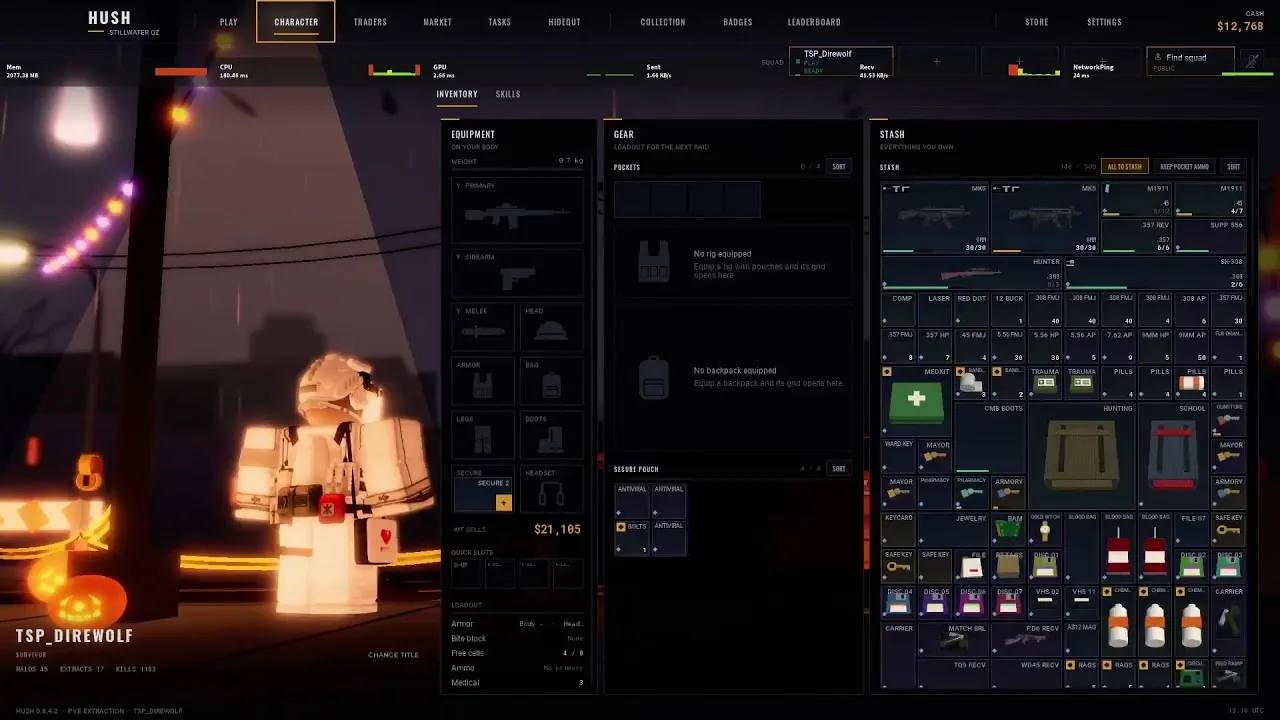Open the Hideout tab
Viewport: 1280px width, 720px height.
click(x=564, y=22)
